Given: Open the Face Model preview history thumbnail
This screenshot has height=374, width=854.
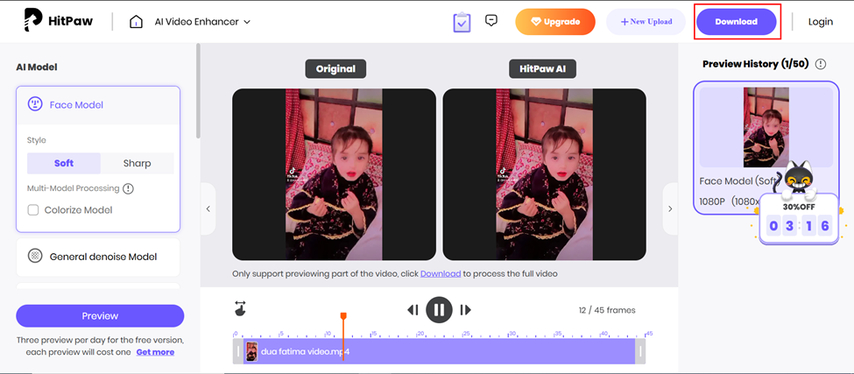Looking at the screenshot, I should tap(766, 127).
